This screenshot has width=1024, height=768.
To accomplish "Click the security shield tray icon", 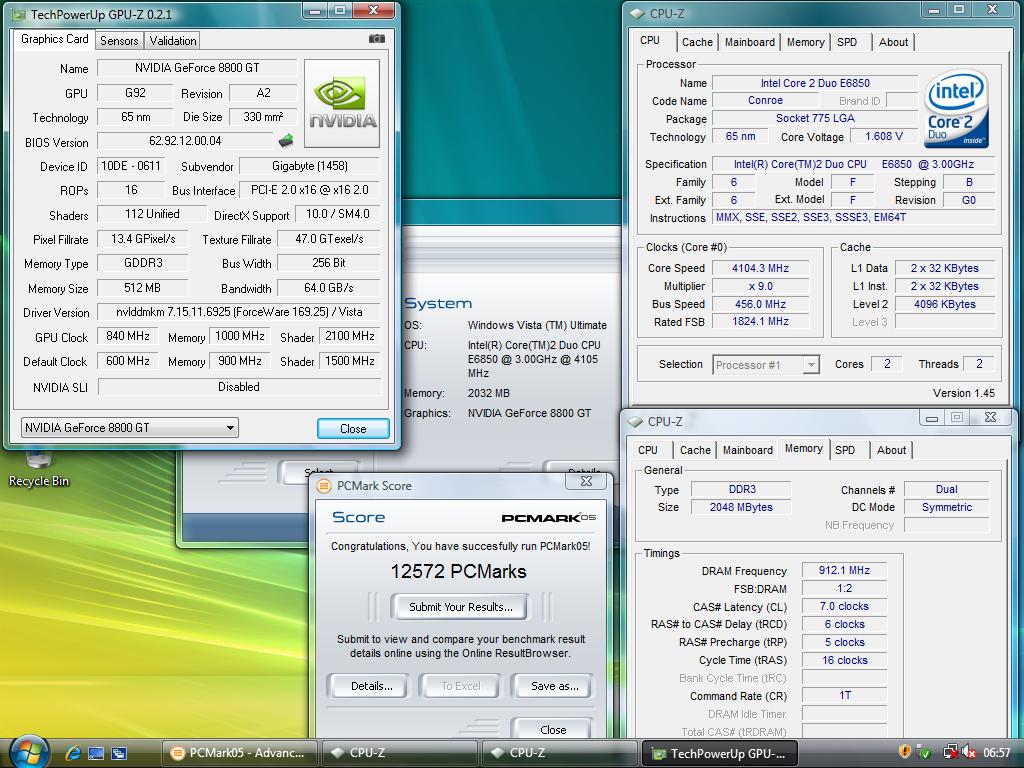I will pyautogui.click(x=904, y=752).
